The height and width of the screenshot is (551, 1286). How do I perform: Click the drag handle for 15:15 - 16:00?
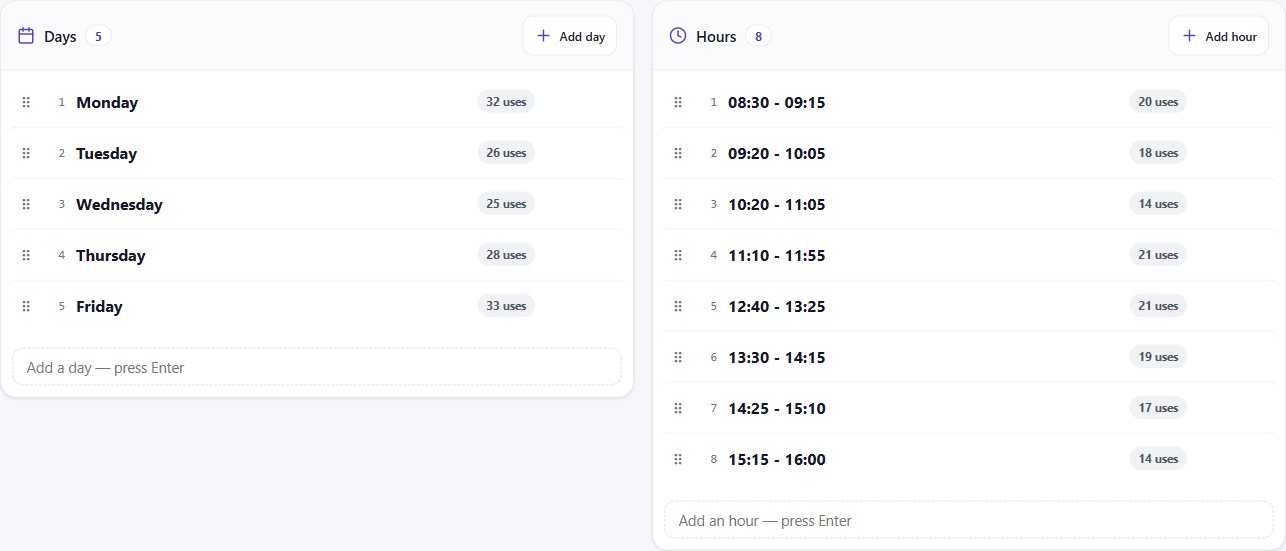tap(678, 459)
